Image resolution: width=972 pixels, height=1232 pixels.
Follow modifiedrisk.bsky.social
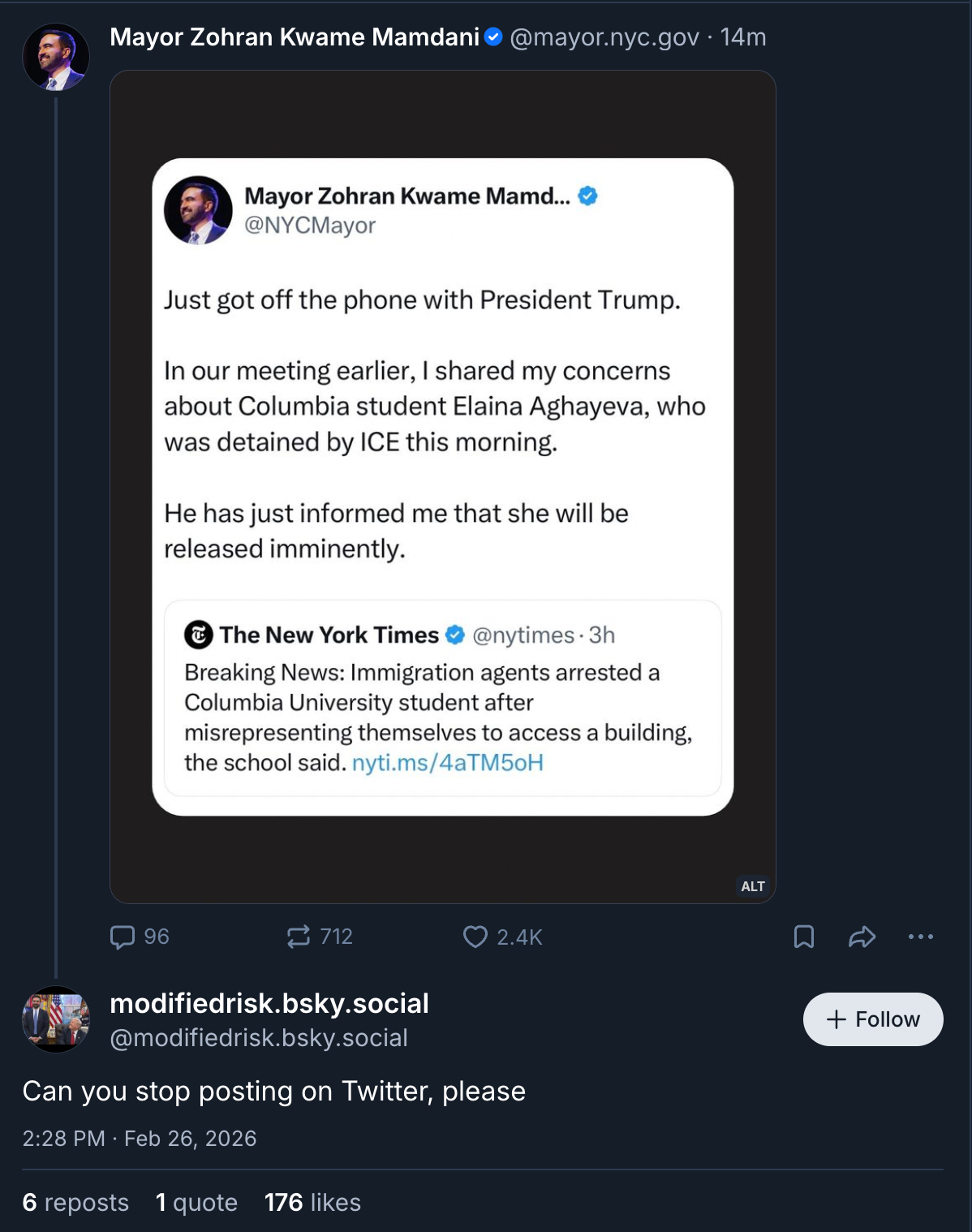873,1019
